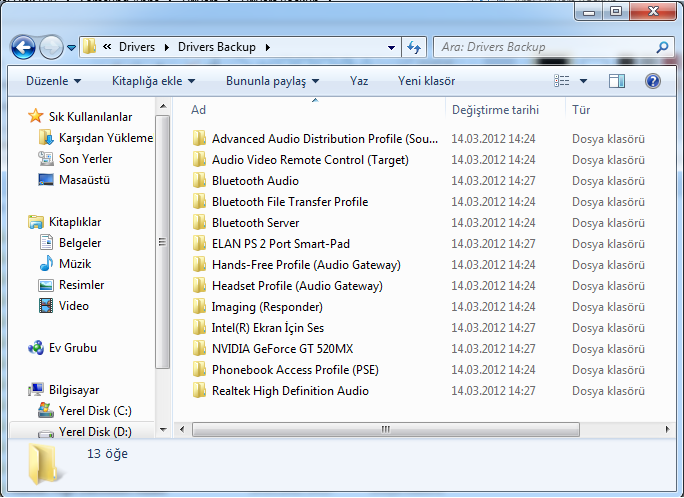Image resolution: width=684 pixels, height=498 pixels.
Task: Click the file list horizontal scrollbar thumb
Action: (386, 430)
